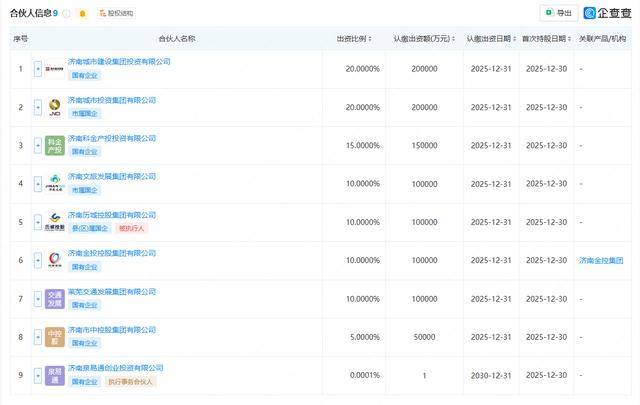The image size is (640, 405).
Task: Expand row 9 济南泉易通创业投资 plus toggle
Action: pyautogui.click(x=38, y=375)
